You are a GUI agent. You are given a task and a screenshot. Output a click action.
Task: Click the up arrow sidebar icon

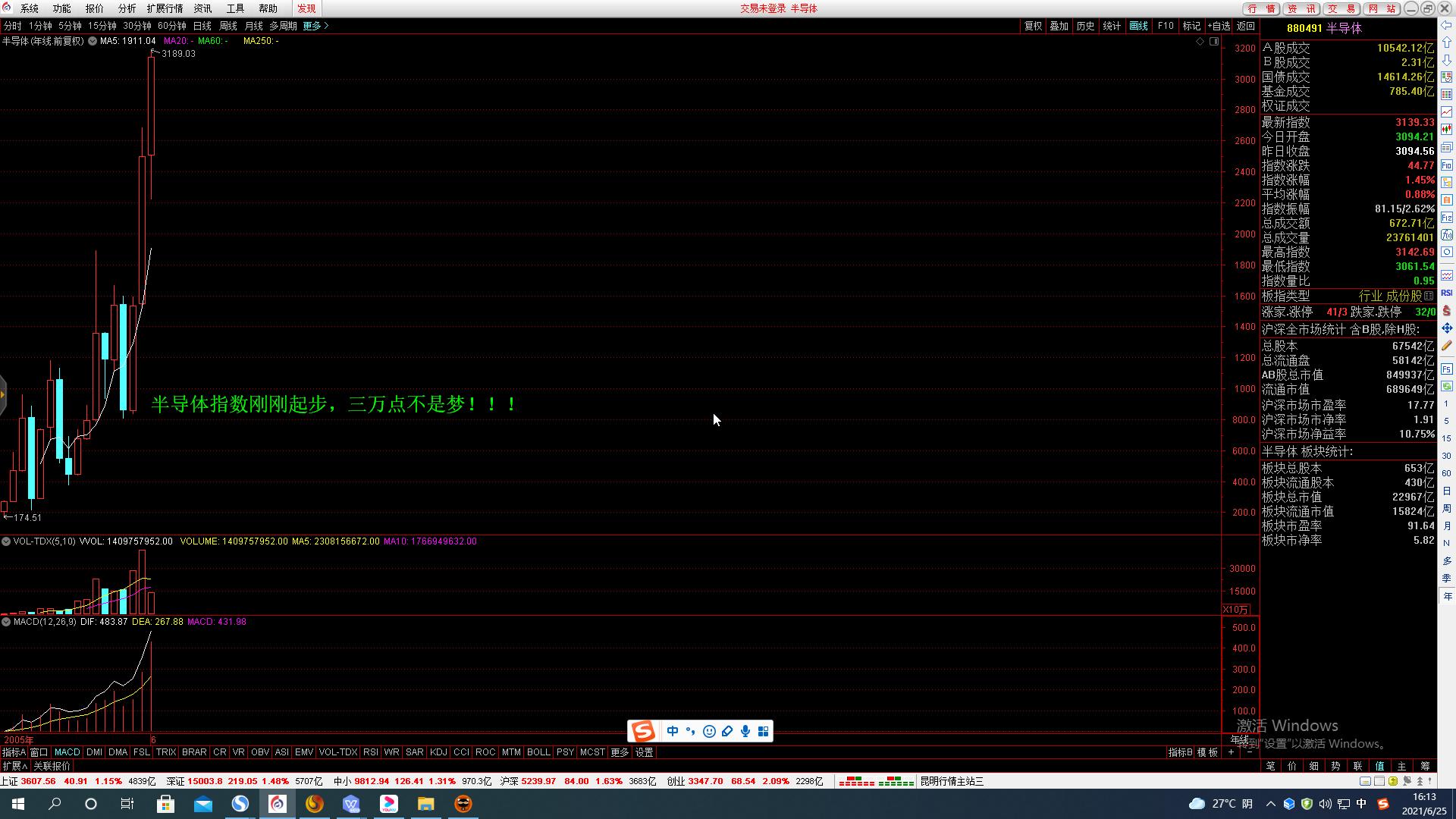click(x=1447, y=42)
